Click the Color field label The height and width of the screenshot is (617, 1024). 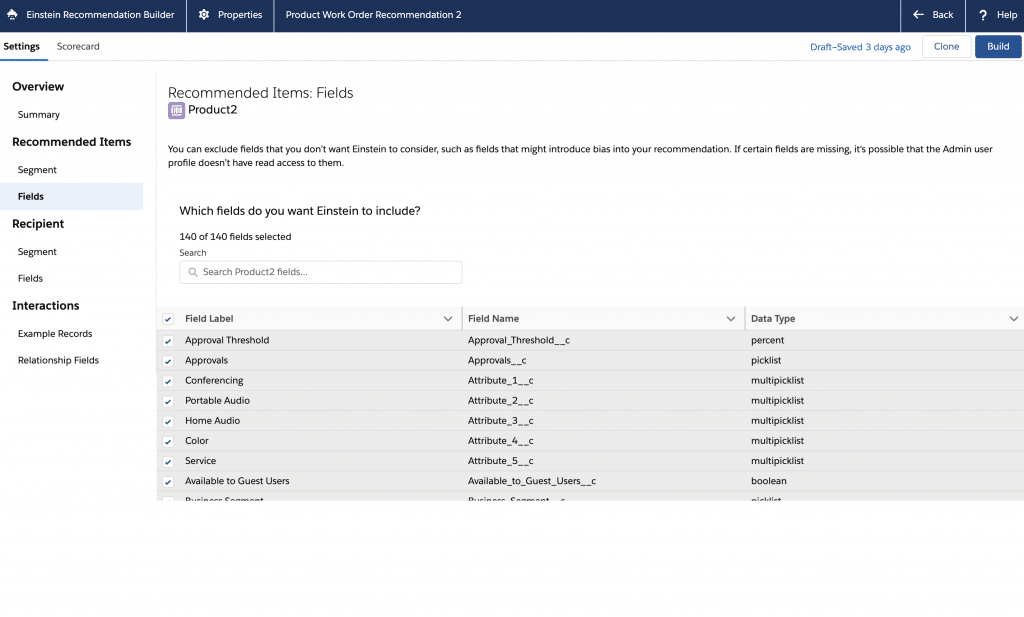click(197, 441)
